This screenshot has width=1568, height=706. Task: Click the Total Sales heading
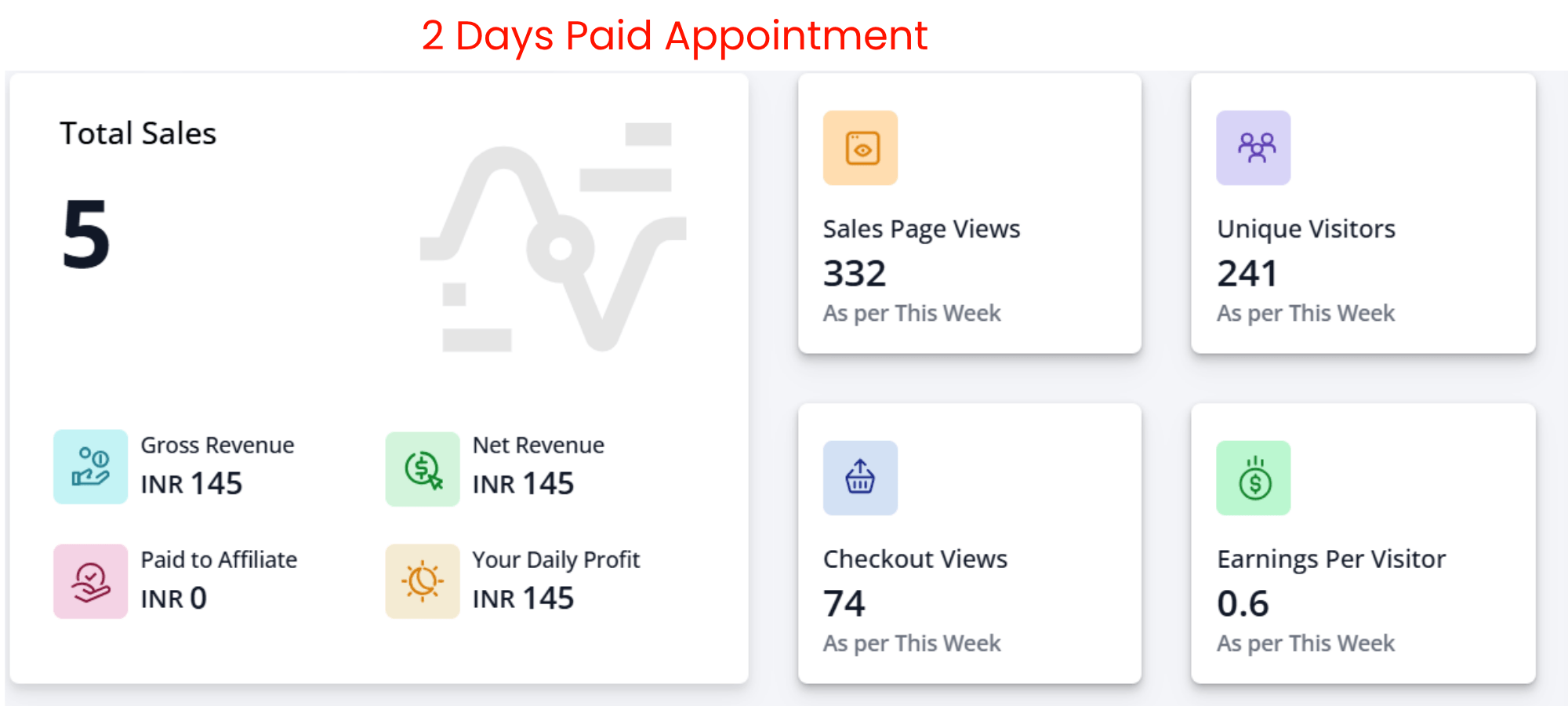tap(138, 133)
